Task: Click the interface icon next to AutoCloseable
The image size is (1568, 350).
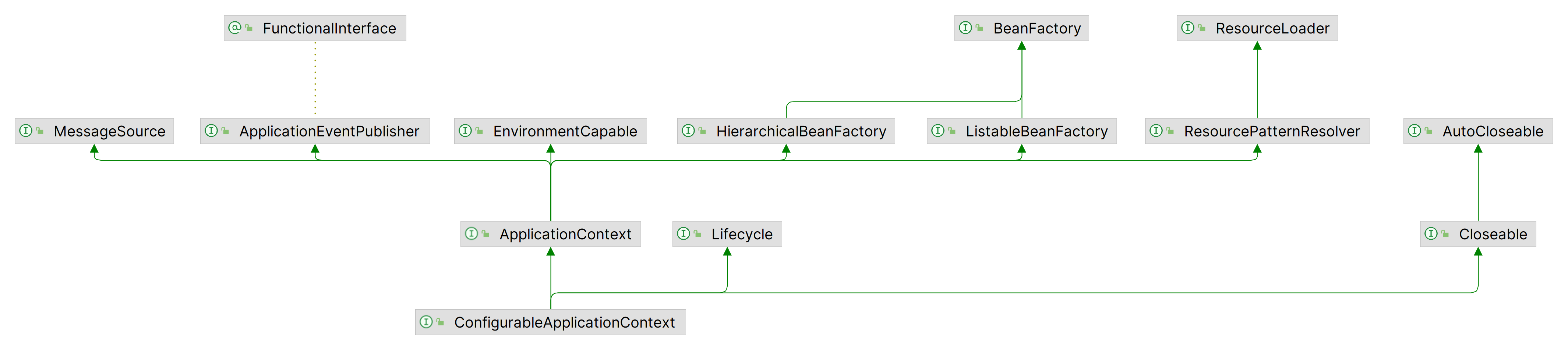Action: [x=1414, y=131]
